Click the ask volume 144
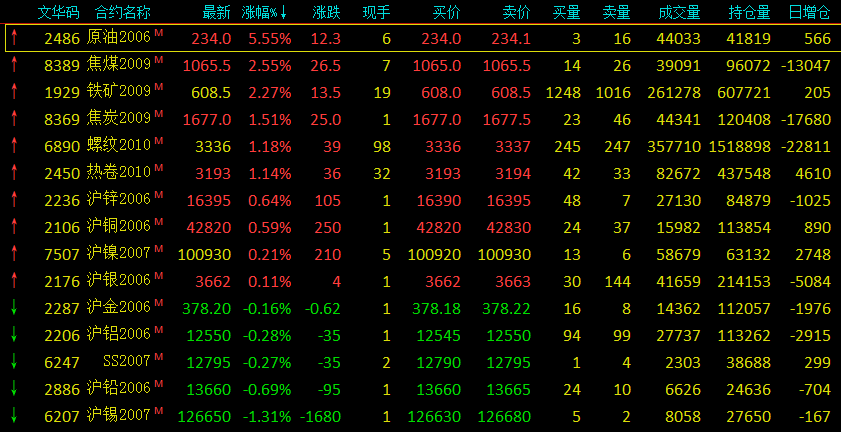This screenshot has width=841, height=432. 617,281
